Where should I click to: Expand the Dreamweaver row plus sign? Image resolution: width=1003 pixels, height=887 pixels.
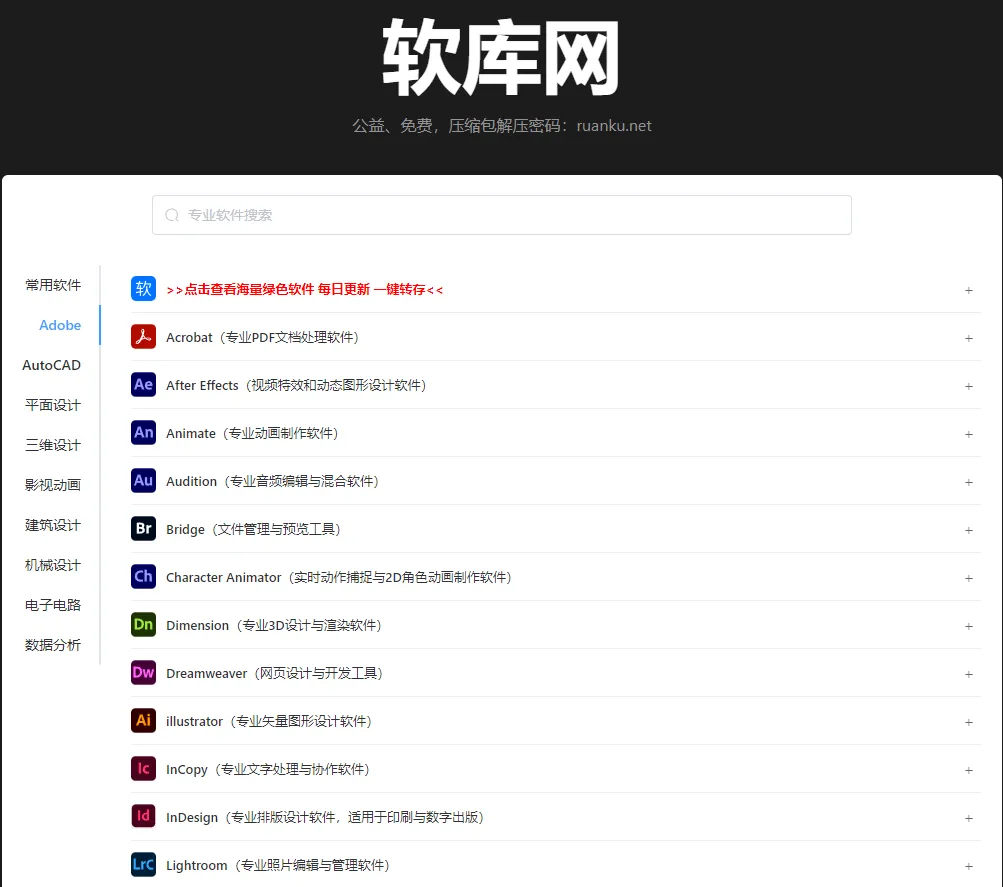point(968,674)
